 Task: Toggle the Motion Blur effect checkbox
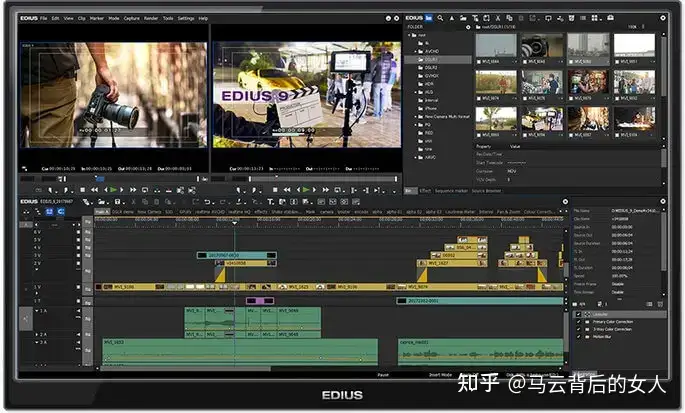point(578,337)
